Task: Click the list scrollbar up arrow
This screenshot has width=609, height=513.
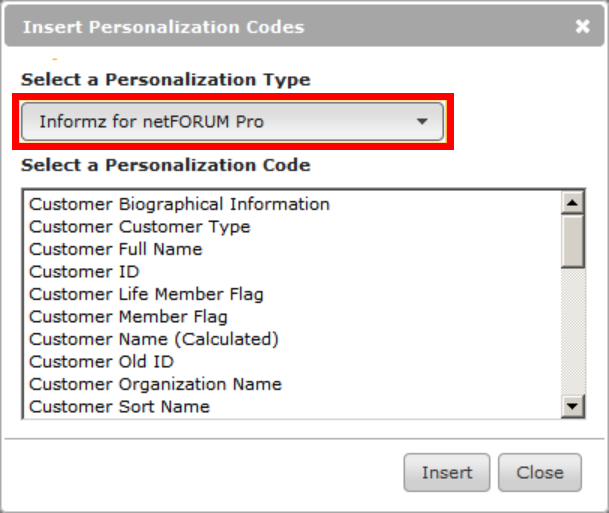Action: pos(572,202)
